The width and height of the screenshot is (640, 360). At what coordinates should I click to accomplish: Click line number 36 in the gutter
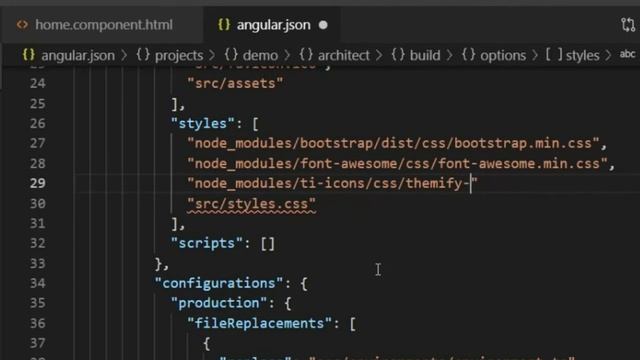pyautogui.click(x=38, y=323)
